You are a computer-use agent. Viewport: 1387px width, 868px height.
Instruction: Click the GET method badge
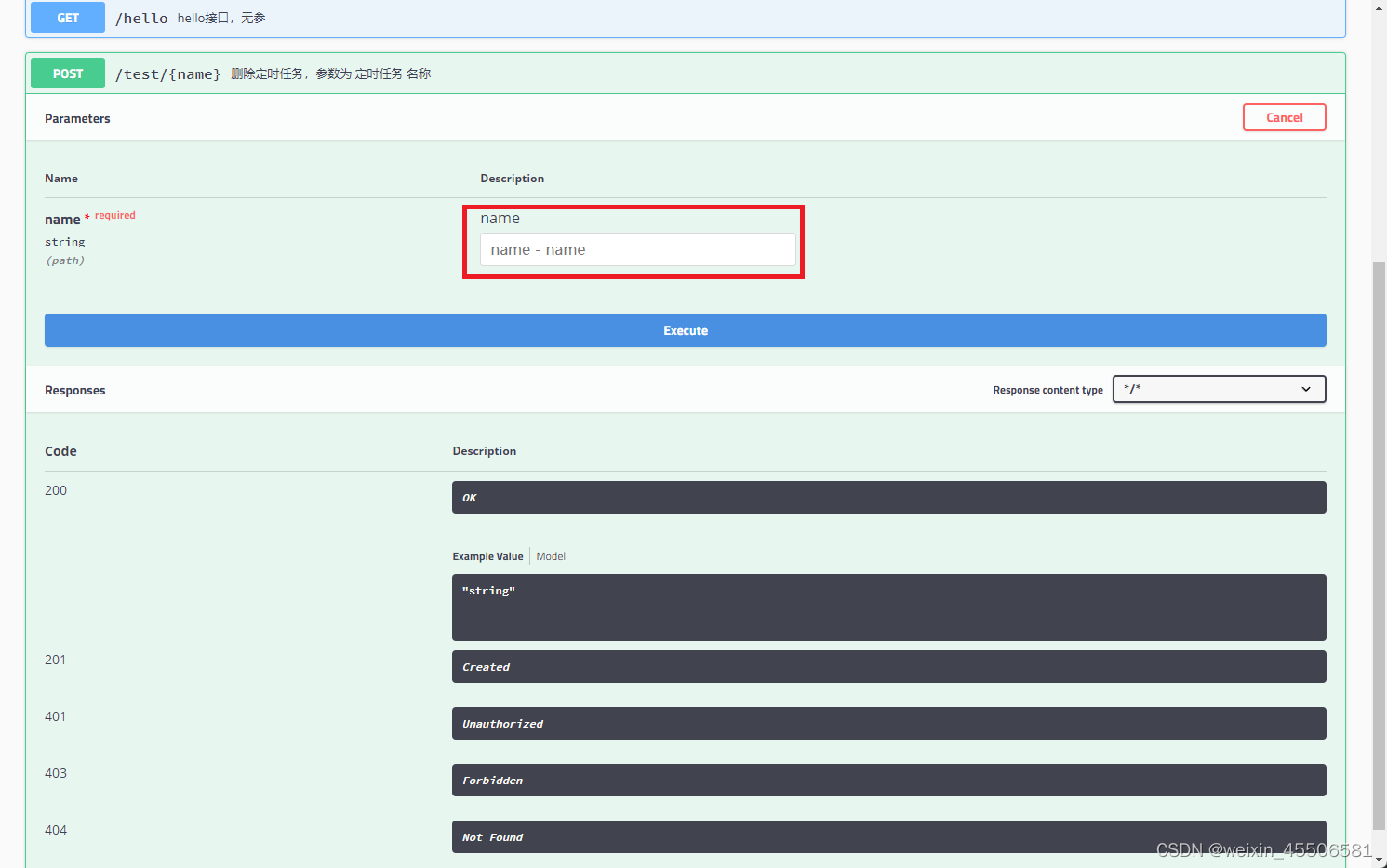[x=66, y=17]
